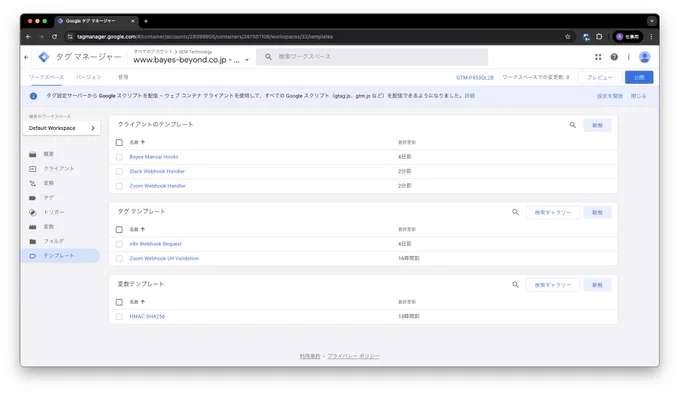The width and height of the screenshot is (680, 394).
Task: Toggle select-all checkbox in variable templates
Action: coord(119,302)
